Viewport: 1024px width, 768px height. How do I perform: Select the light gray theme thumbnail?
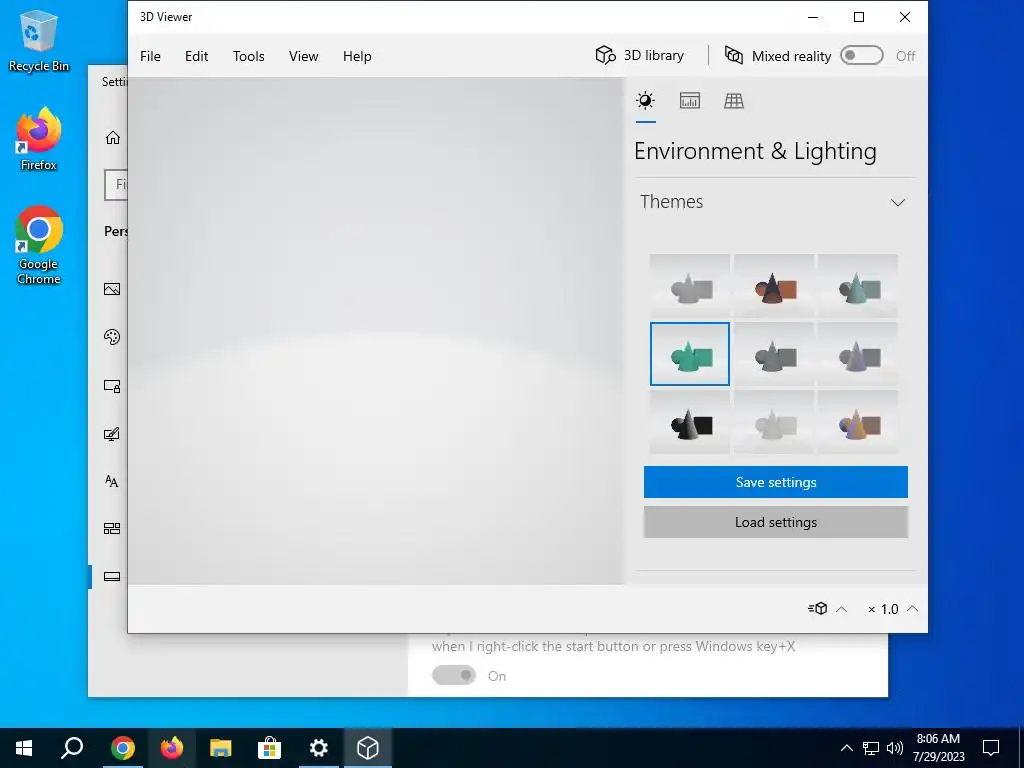(690, 286)
